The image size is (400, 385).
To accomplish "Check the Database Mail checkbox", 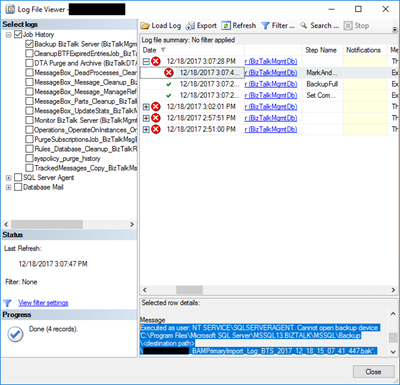I will coord(18,187).
